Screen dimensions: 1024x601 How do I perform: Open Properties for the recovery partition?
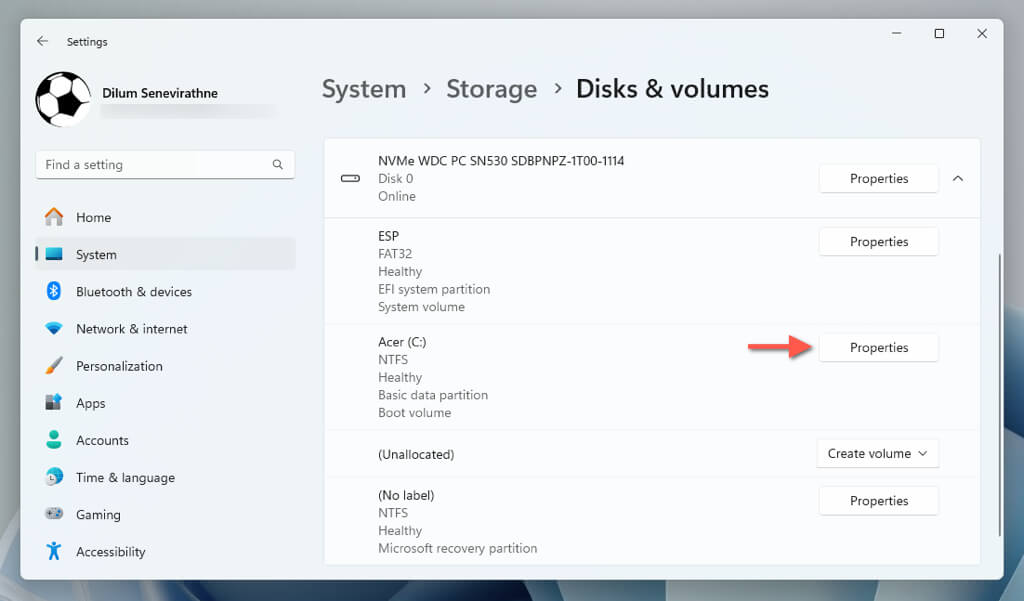879,501
